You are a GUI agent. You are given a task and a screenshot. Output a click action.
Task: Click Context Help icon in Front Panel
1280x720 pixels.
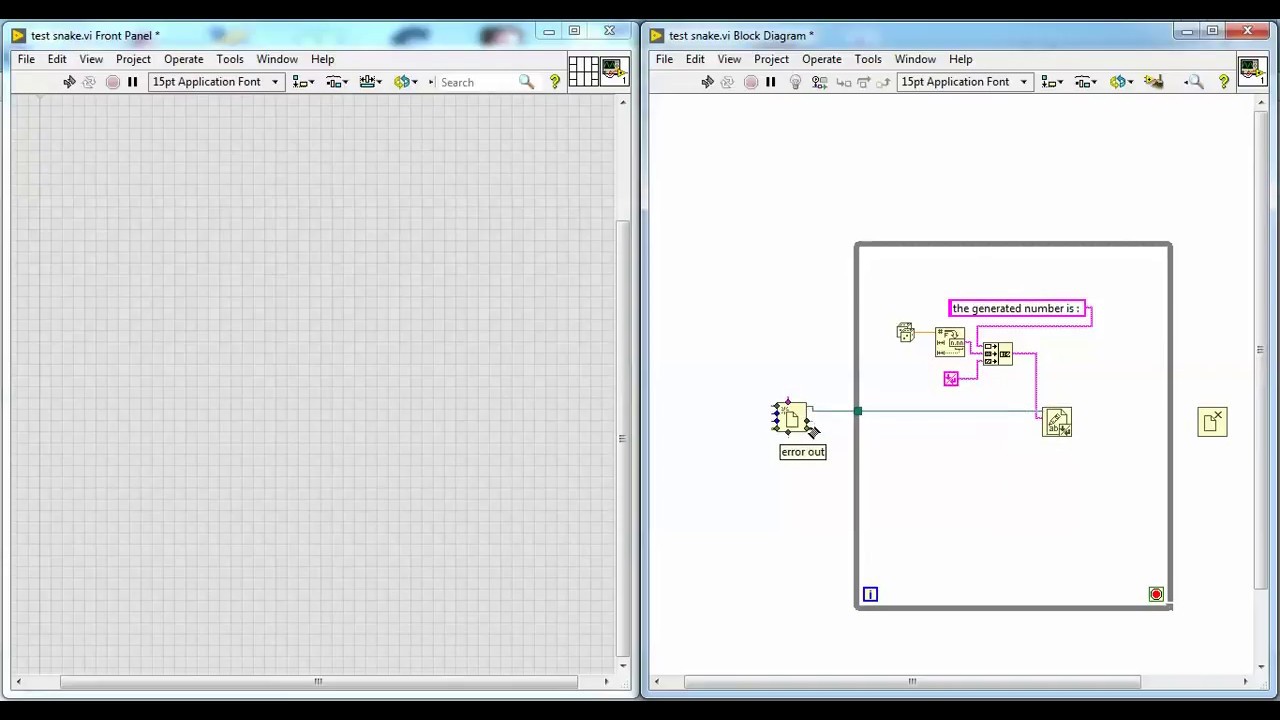coord(555,82)
